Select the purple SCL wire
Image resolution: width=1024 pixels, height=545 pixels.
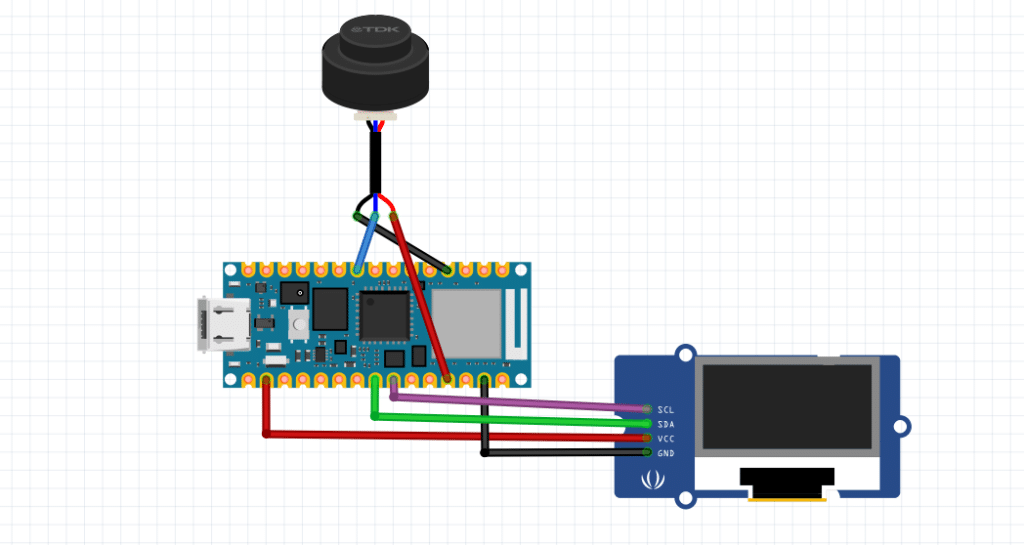point(522,403)
